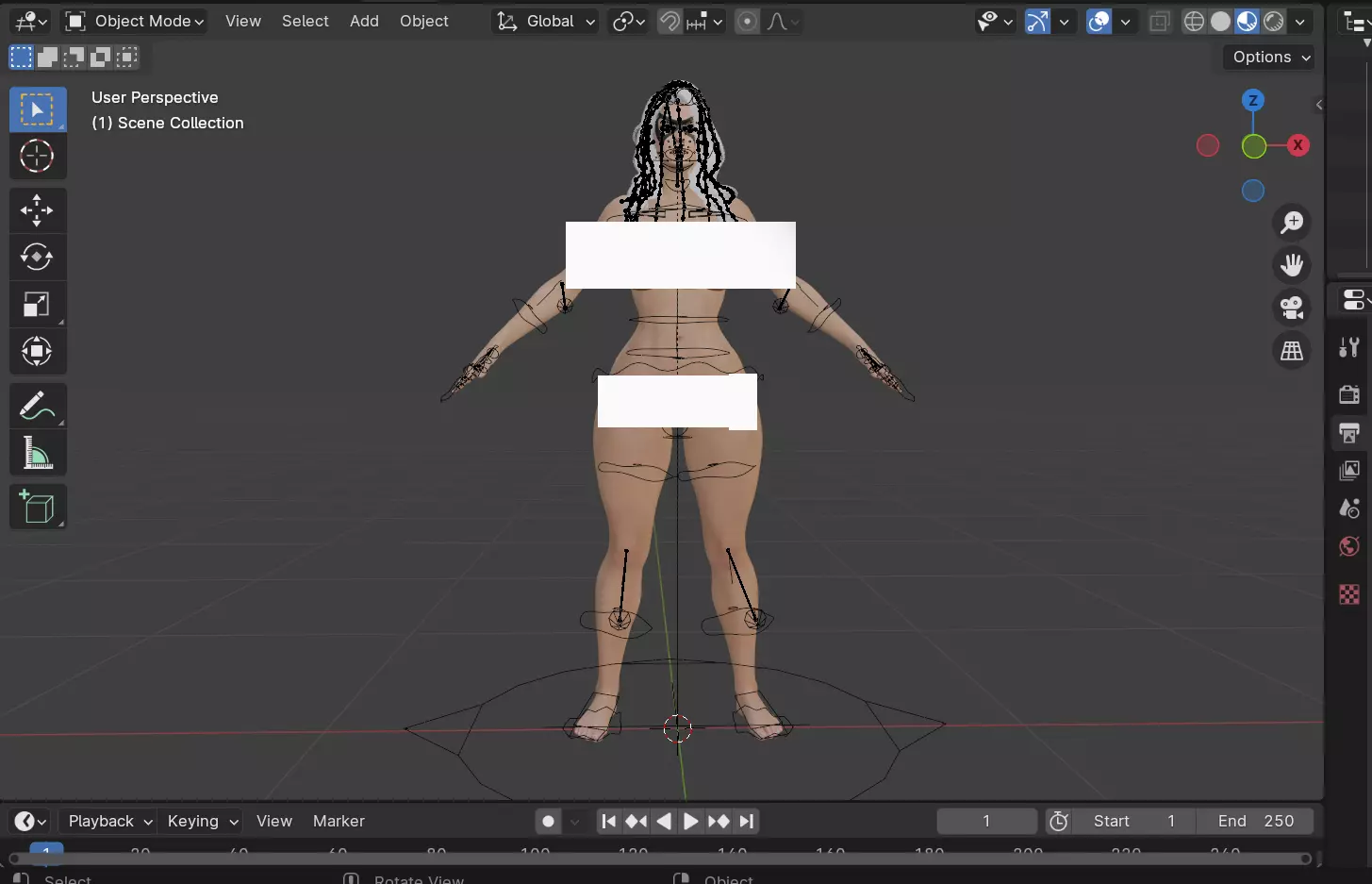The width and height of the screenshot is (1372, 884).
Task: Toggle viewport gizmos visibility
Action: 1037,21
